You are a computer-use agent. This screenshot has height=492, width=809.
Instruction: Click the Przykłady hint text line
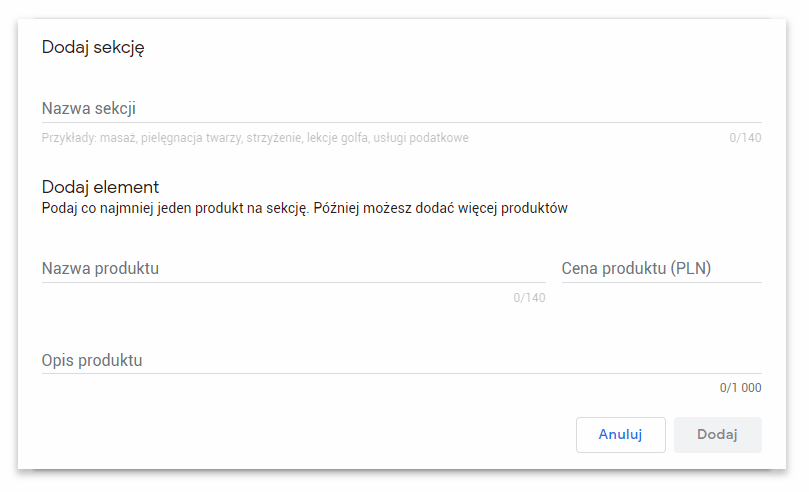(255, 138)
